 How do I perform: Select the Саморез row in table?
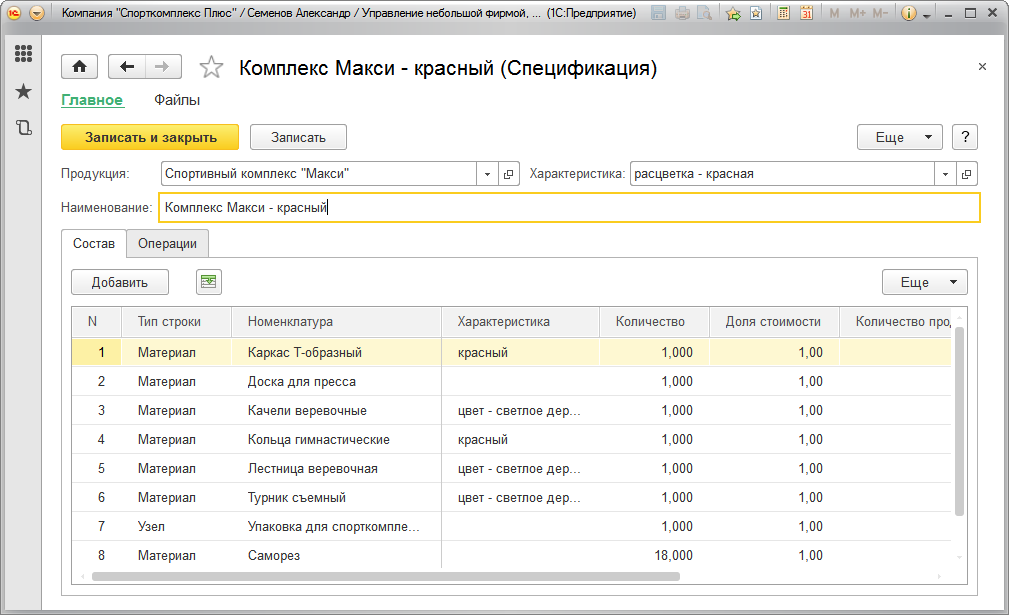274,555
